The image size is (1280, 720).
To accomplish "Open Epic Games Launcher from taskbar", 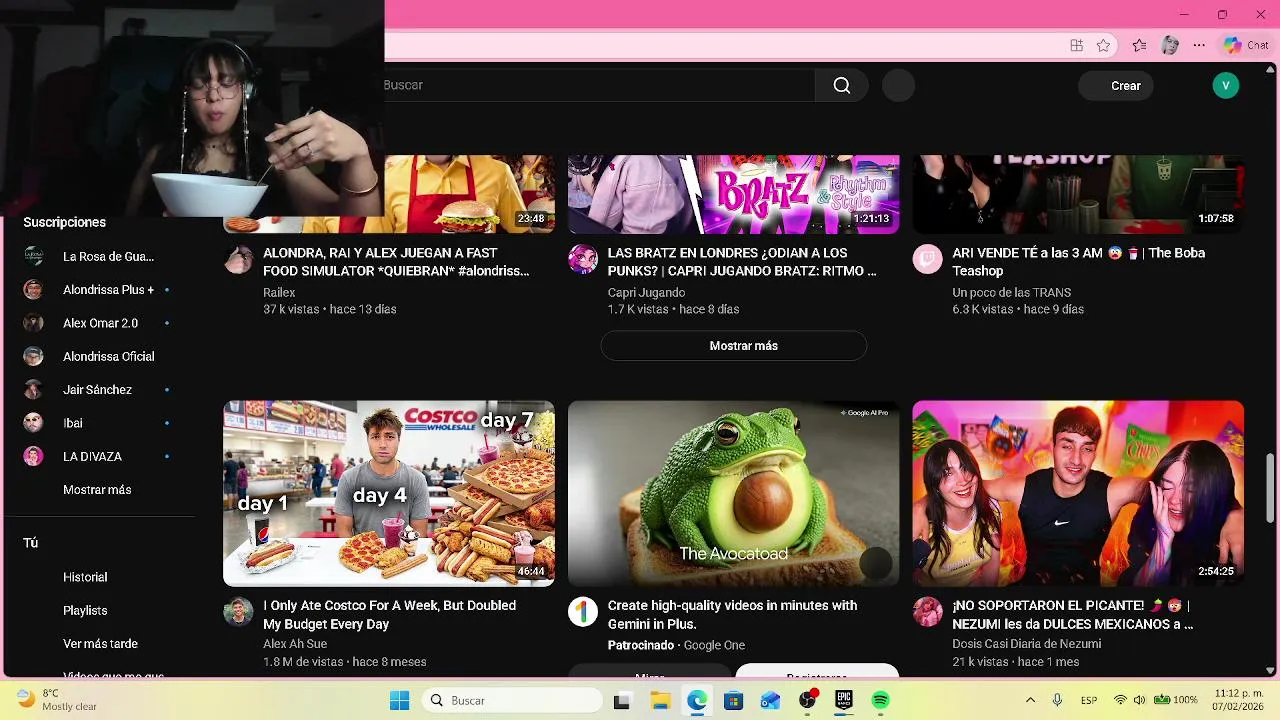I will pyautogui.click(x=844, y=701).
